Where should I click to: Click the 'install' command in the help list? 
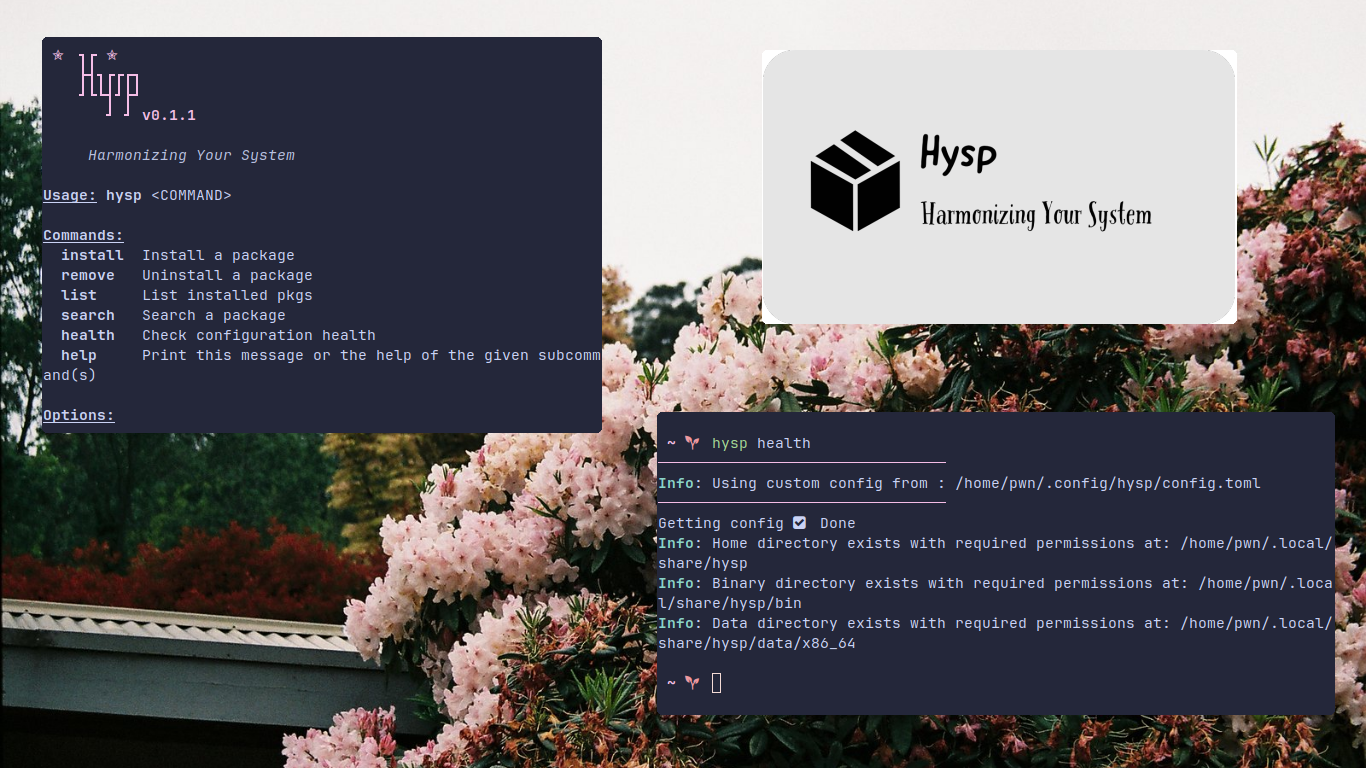pyautogui.click(x=92, y=255)
